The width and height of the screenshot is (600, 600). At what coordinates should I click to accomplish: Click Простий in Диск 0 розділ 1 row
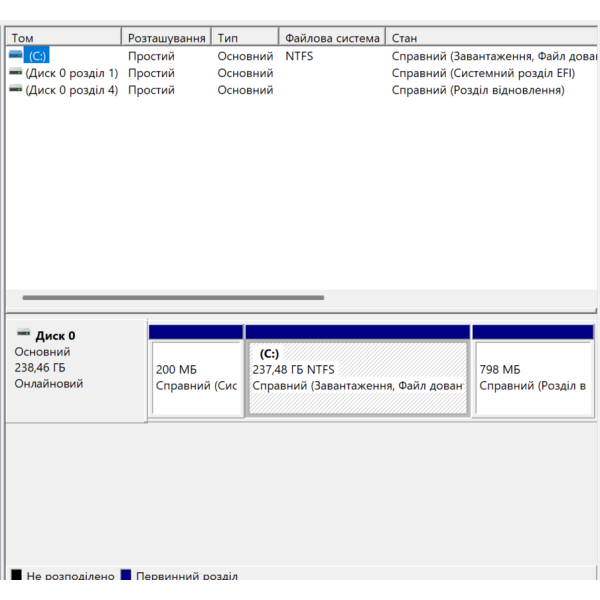[x=151, y=73]
